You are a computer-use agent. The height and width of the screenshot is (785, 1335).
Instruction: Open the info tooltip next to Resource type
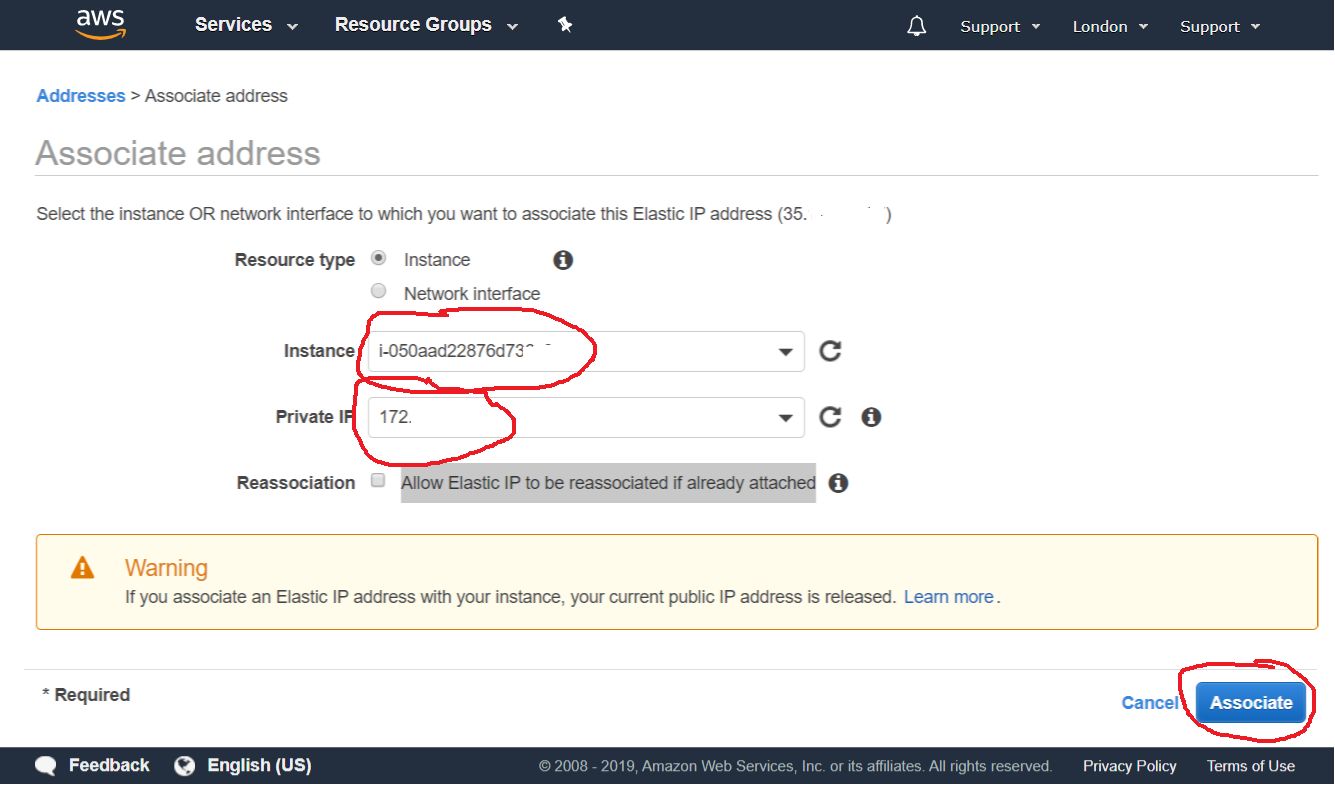click(x=562, y=260)
